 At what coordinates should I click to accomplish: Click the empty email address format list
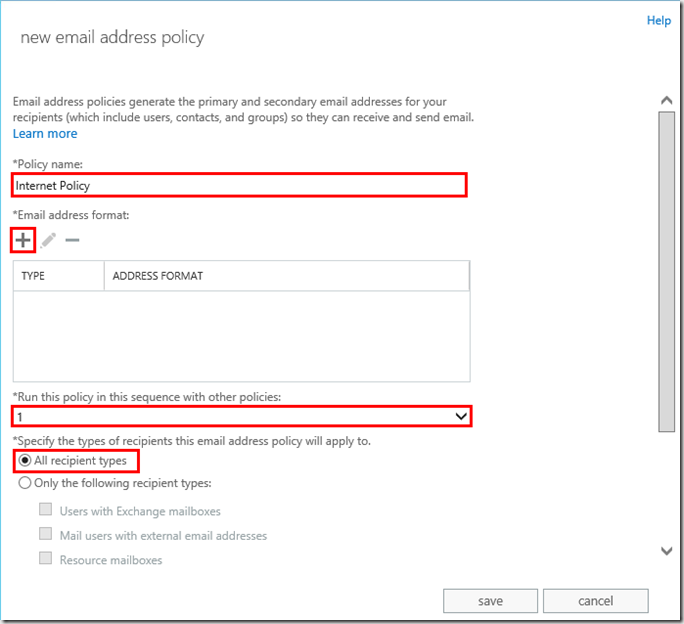pyautogui.click(x=241, y=333)
